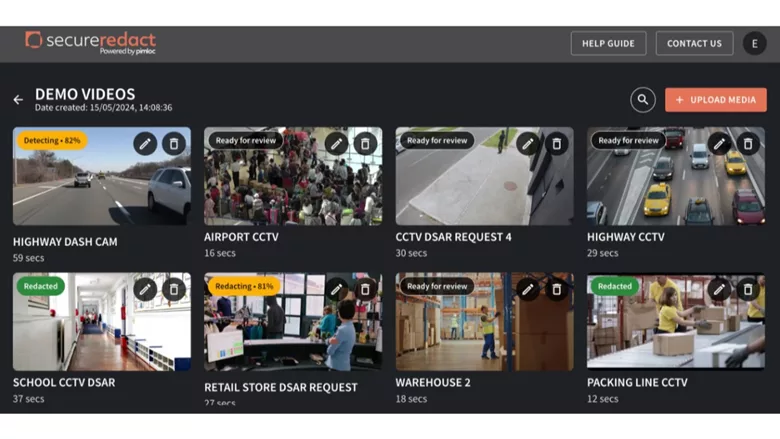Open the user profile avatar E
The image size is (780, 439).
click(755, 44)
